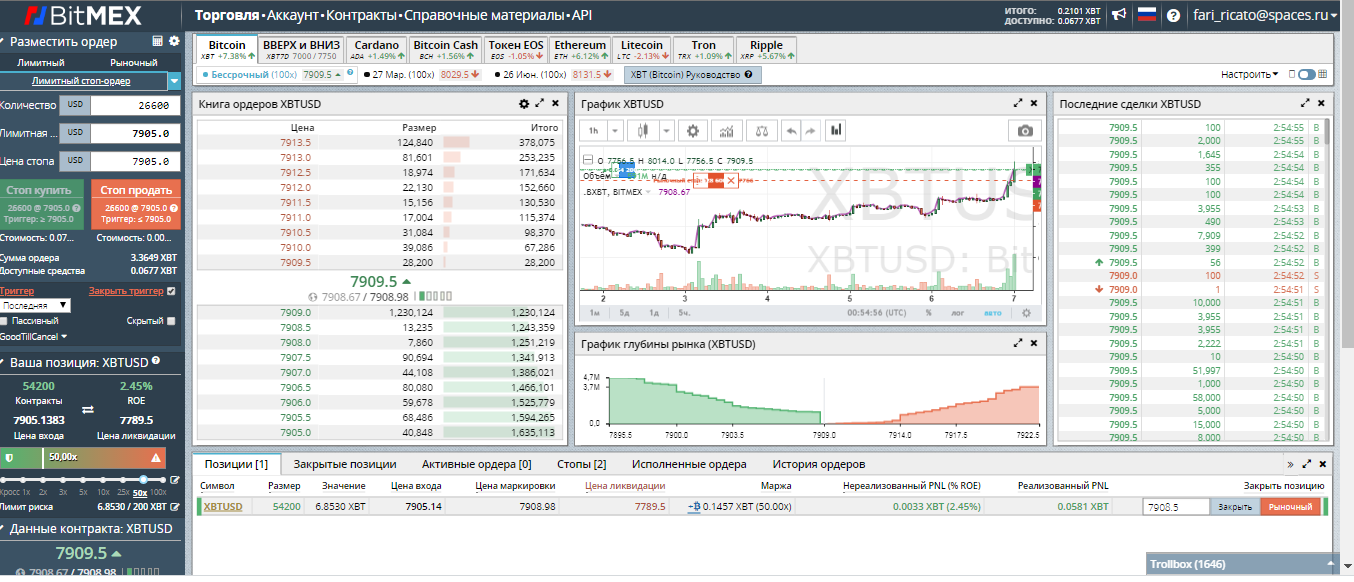Screen dimensions: 1354x582
Task: Click the Рыночный close position button
Action: (x=1290, y=507)
